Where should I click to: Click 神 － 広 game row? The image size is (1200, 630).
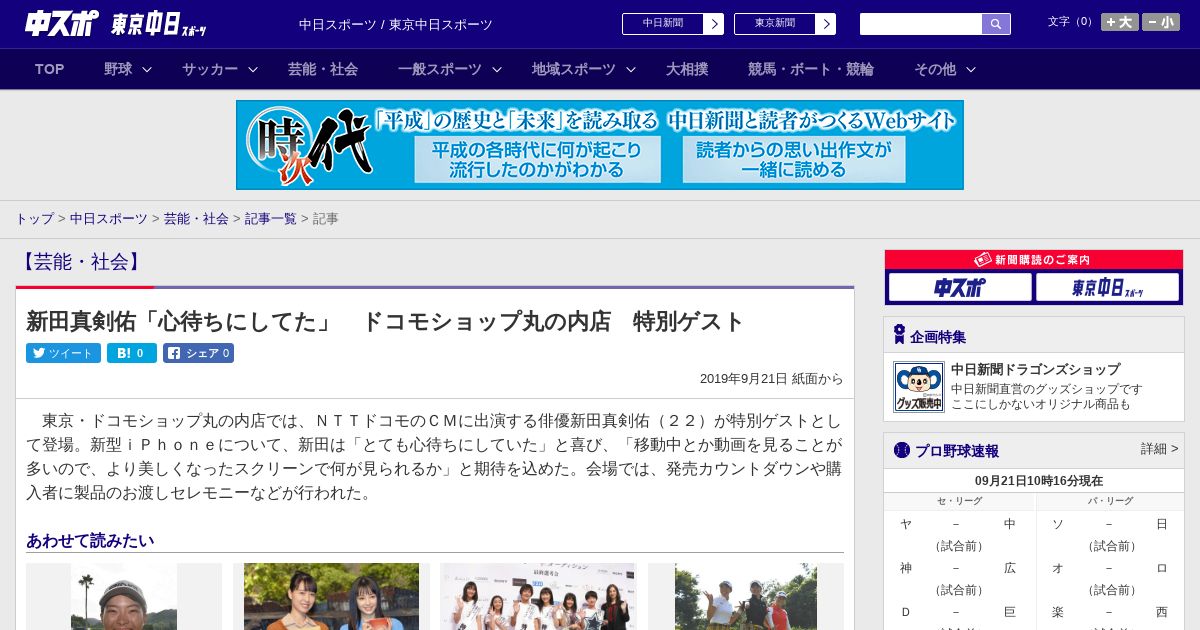coord(958,568)
